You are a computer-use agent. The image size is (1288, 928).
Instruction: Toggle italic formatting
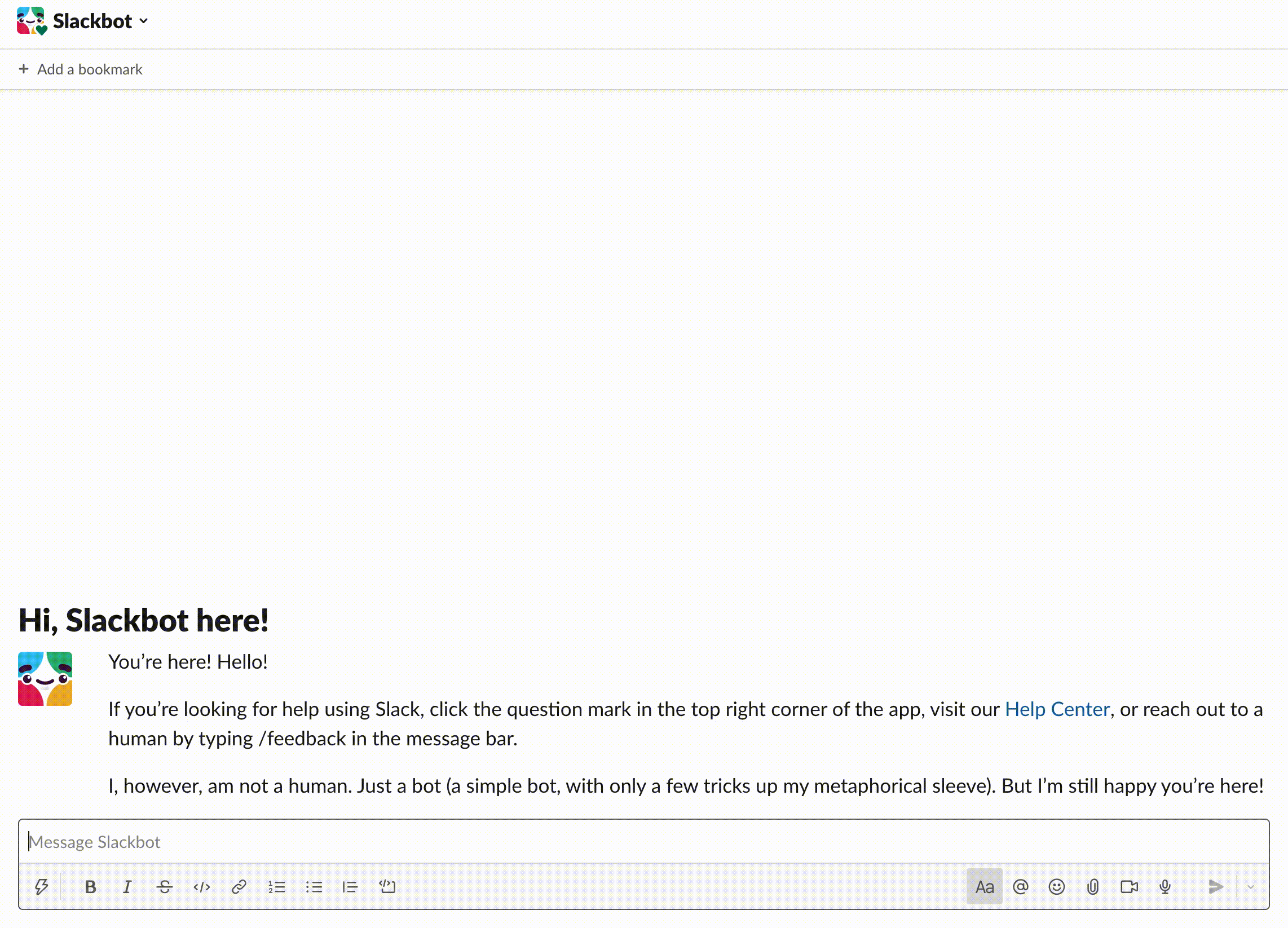127,886
